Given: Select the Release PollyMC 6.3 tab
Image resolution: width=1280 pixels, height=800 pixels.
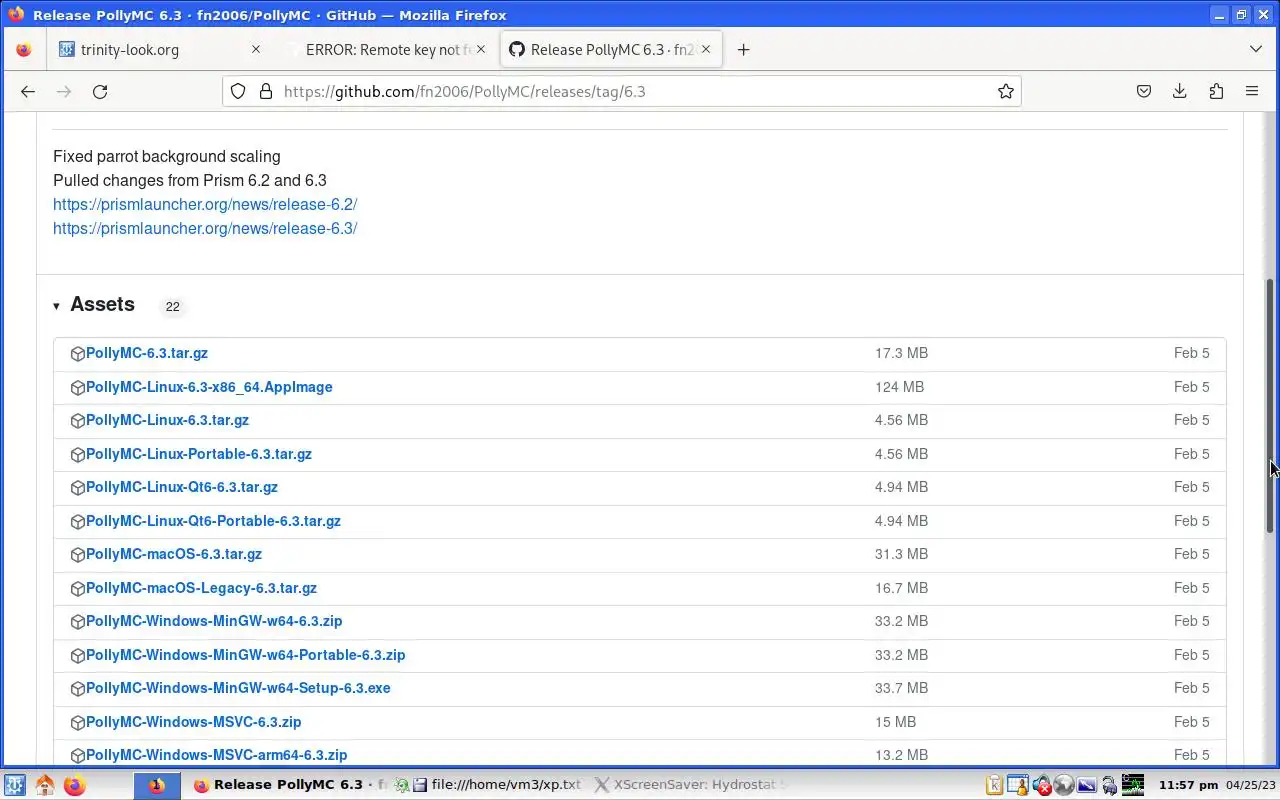Looking at the screenshot, I should click(611, 49).
